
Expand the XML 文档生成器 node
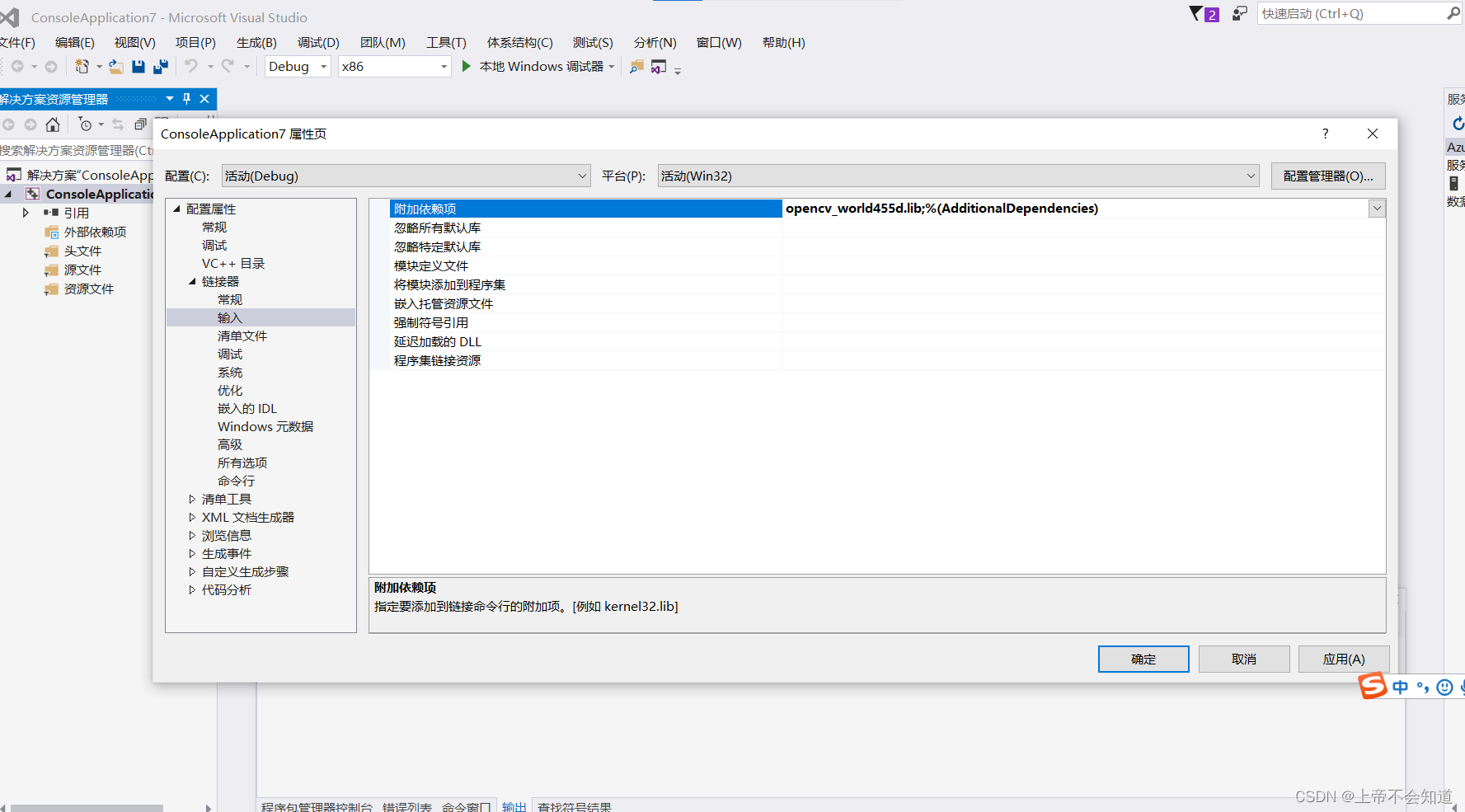[x=192, y=518]
